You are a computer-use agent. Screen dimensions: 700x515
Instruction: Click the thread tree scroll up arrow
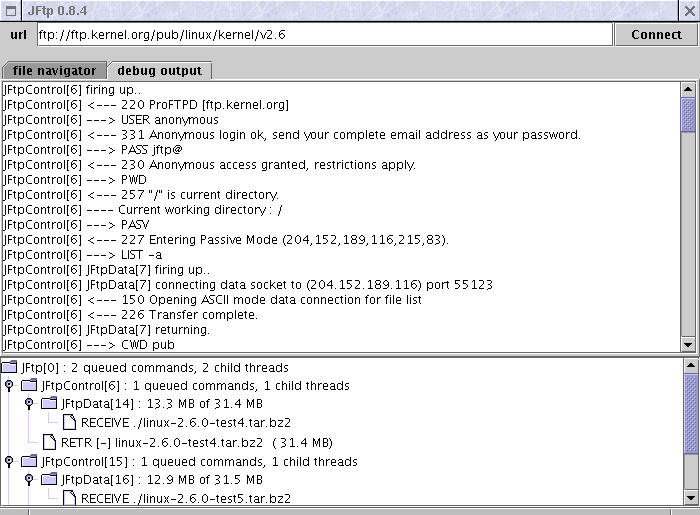point(691,365)
